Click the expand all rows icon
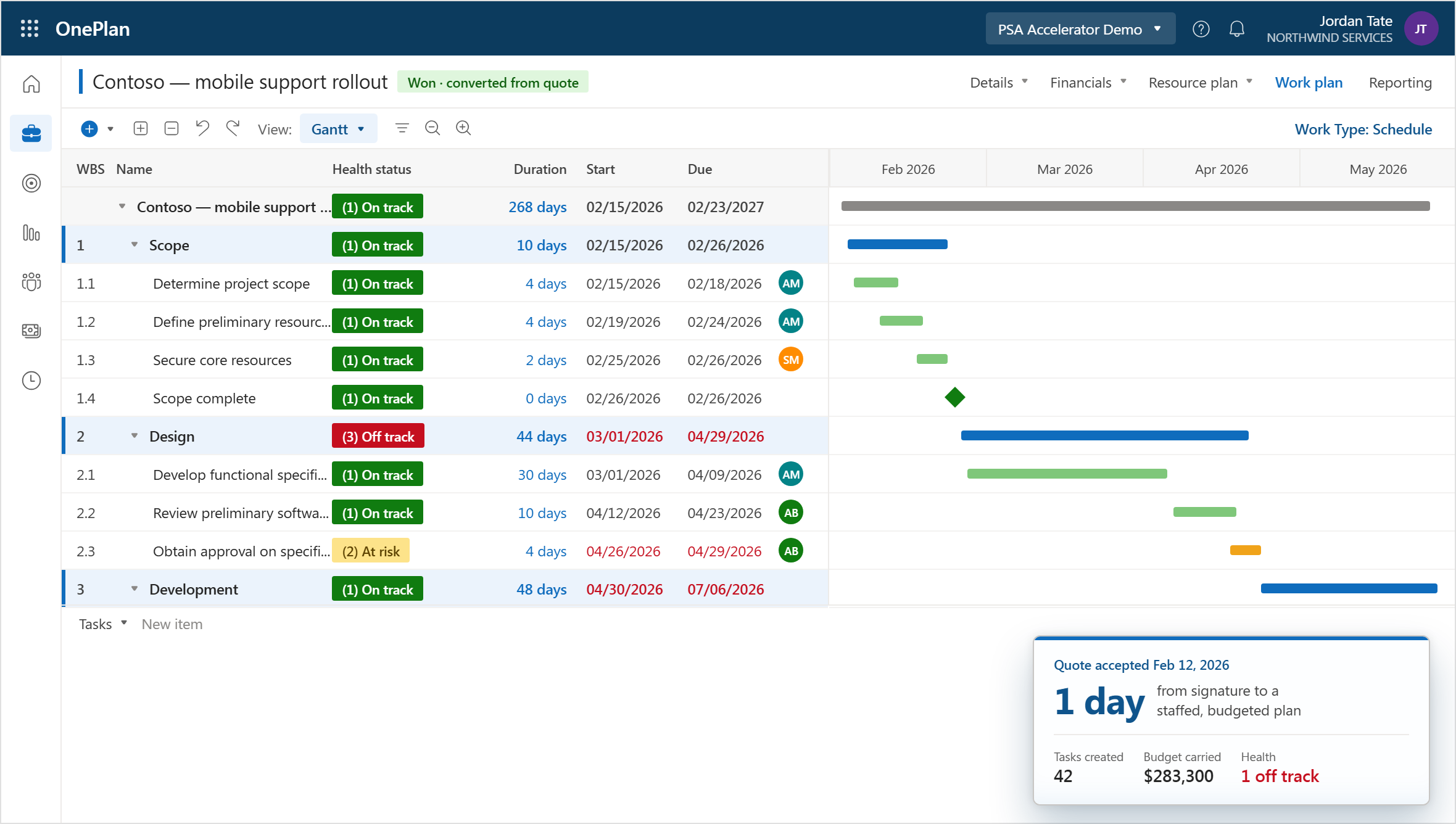 [141, 128]
